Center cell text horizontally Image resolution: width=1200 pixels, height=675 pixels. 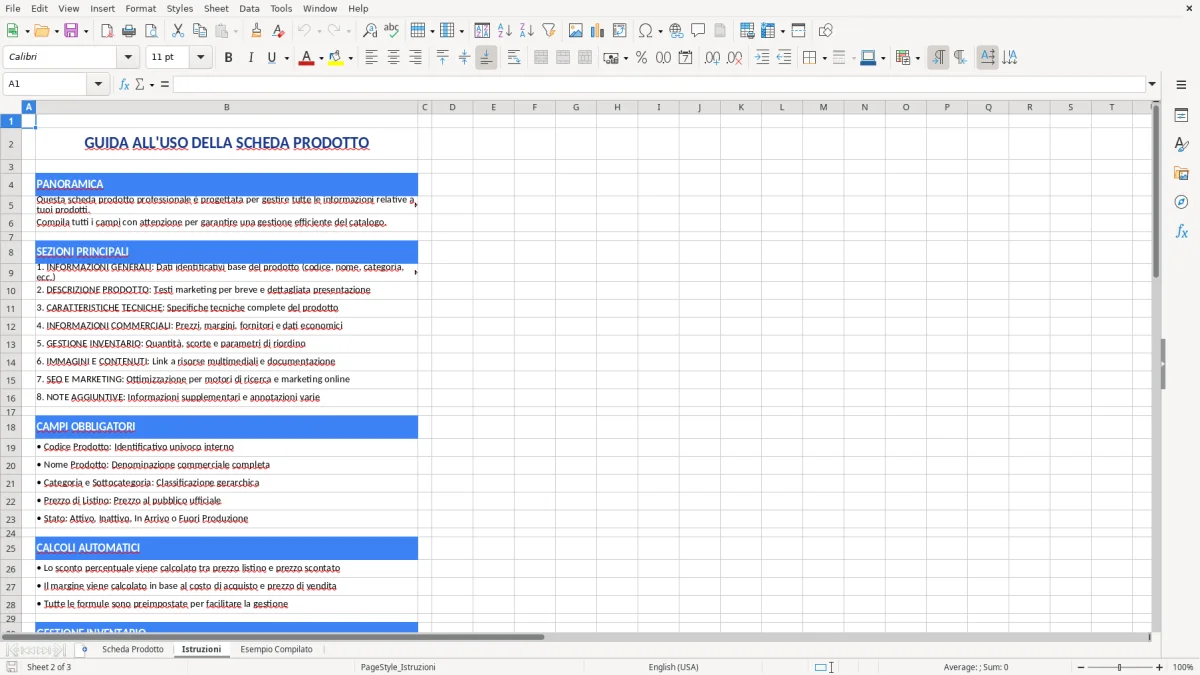(393, 58)
